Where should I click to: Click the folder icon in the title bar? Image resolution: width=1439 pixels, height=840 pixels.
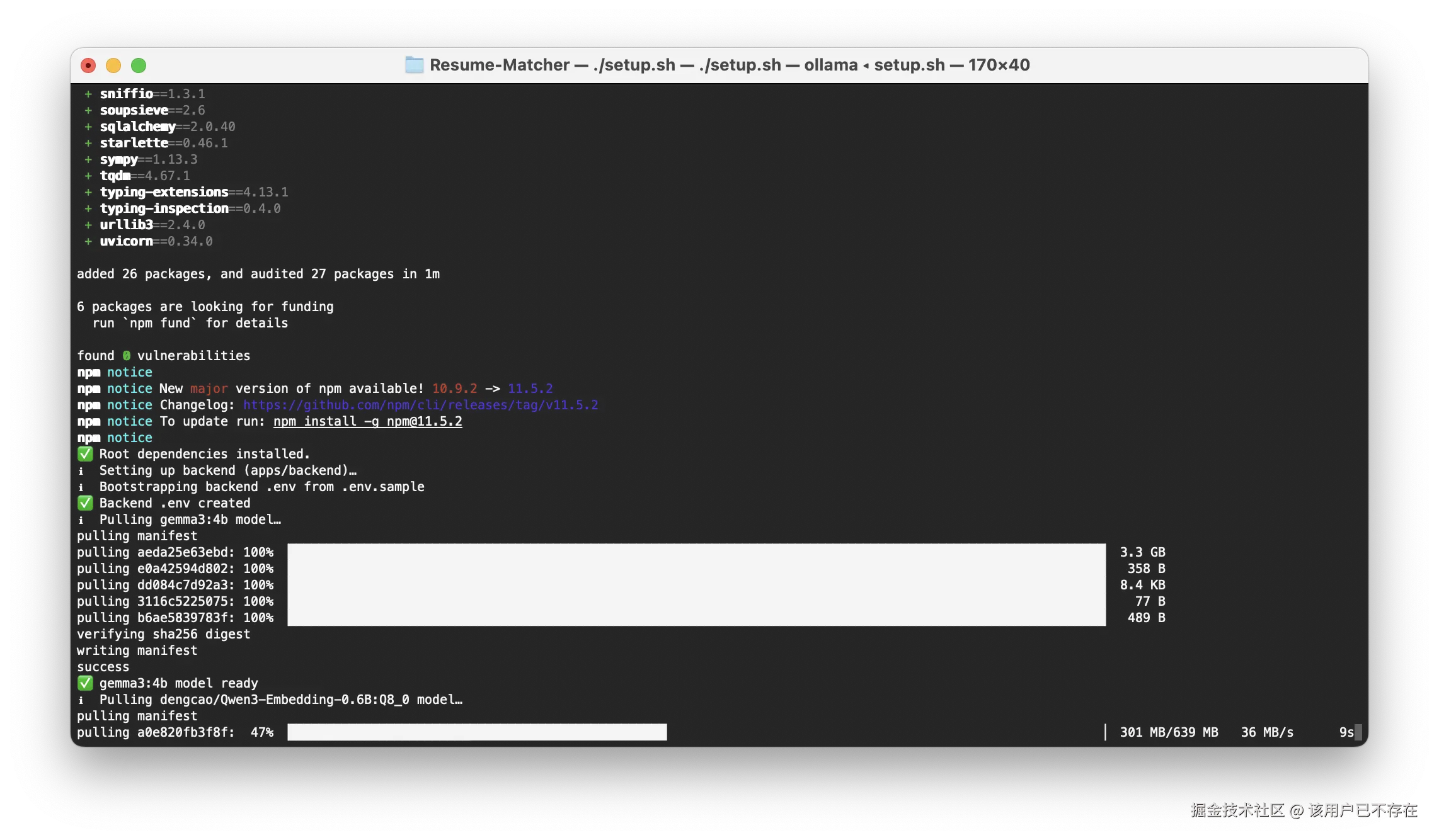(x=414, y=65)
